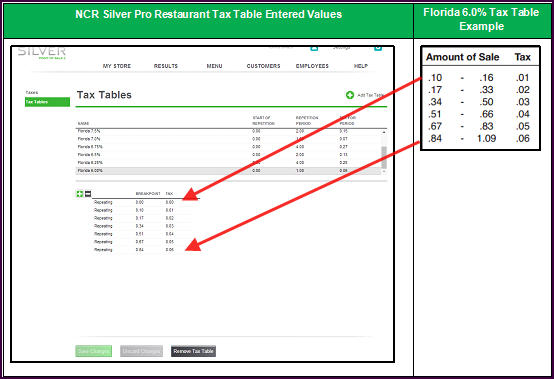
Task: Select the Taxes sidebar item
Action: pyautogui.click(x=32, y=93)
